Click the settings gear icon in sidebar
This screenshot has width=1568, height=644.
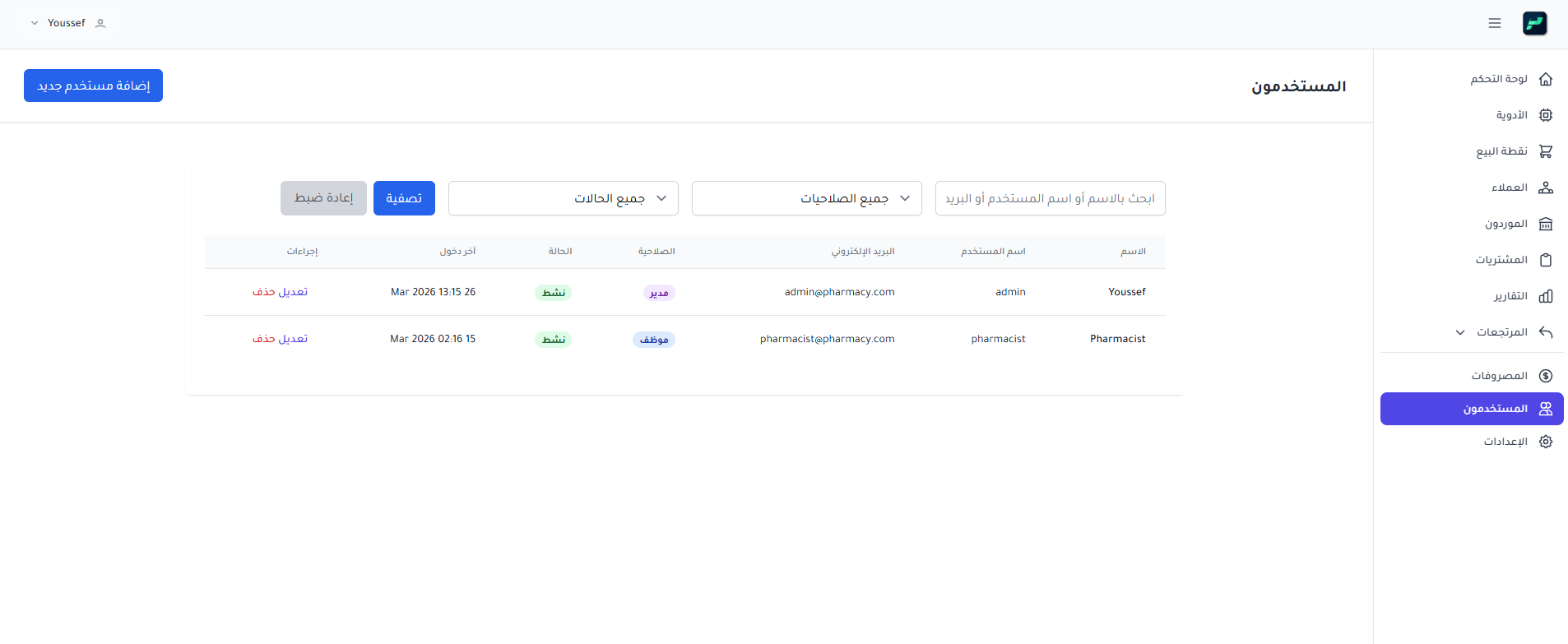[1546, 442]
